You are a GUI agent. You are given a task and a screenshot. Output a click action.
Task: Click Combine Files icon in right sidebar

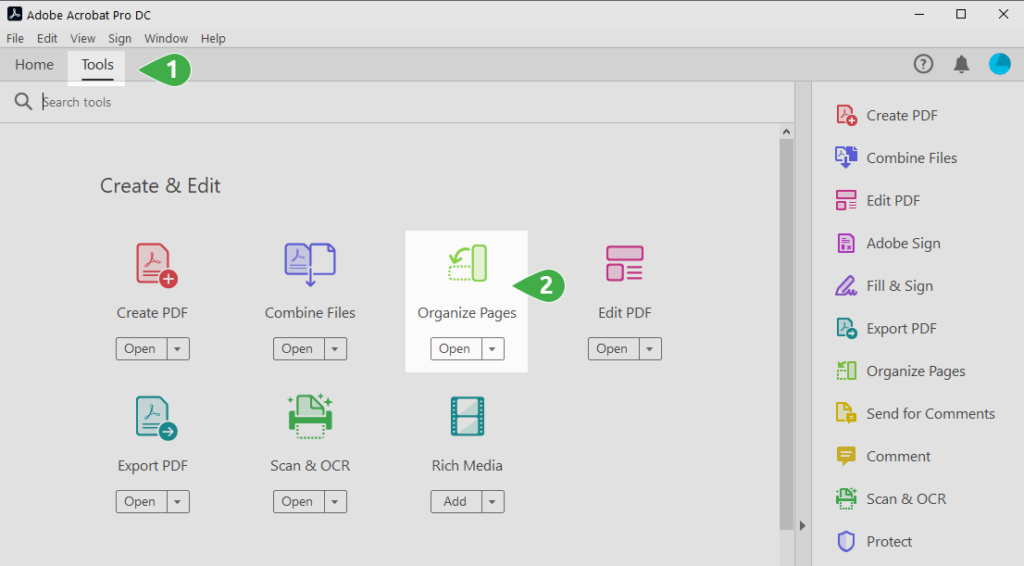coord(846,158)
